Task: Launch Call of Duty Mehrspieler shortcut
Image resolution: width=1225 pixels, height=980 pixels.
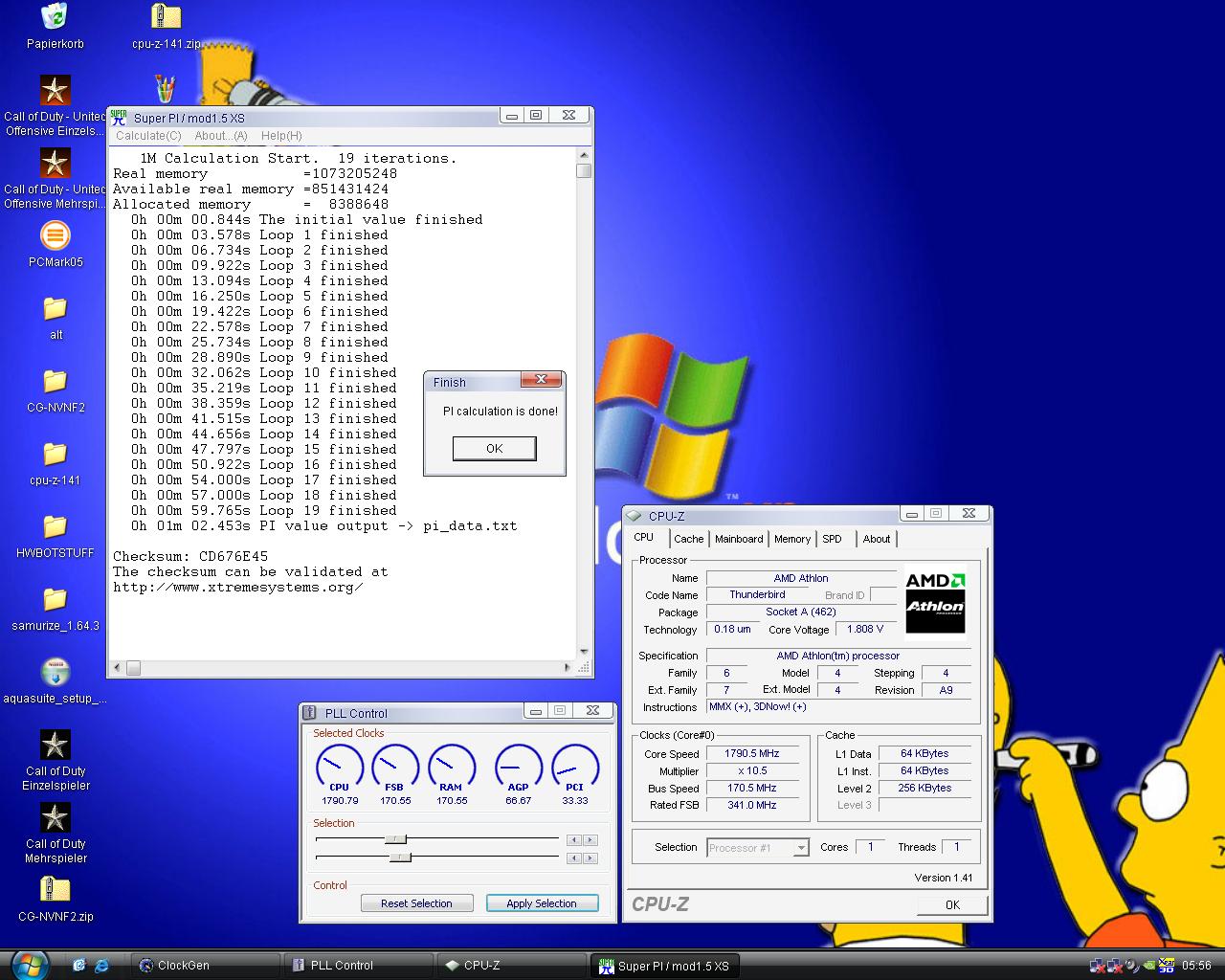Action: (55, 817)
